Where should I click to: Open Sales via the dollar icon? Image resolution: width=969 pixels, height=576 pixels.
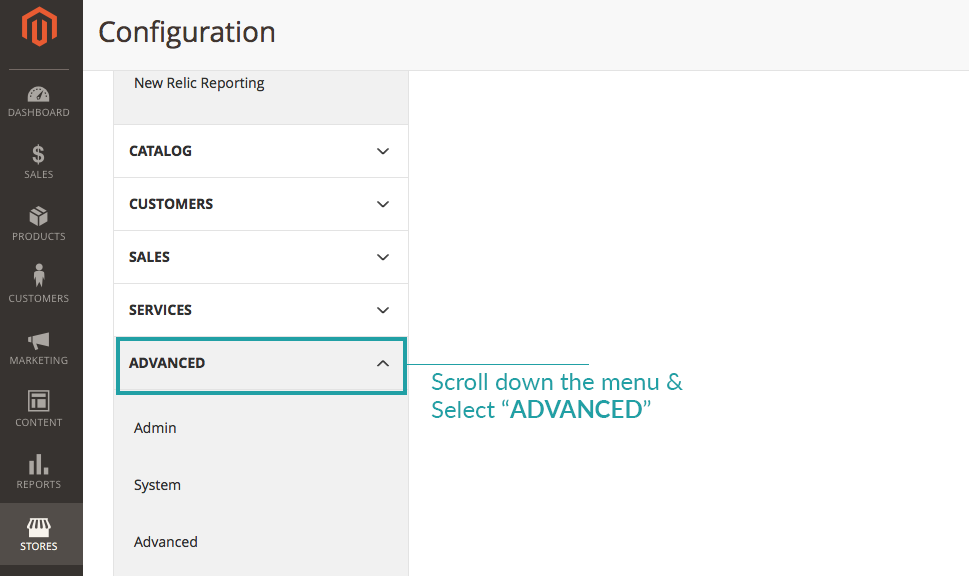click(x=39, y=155)
